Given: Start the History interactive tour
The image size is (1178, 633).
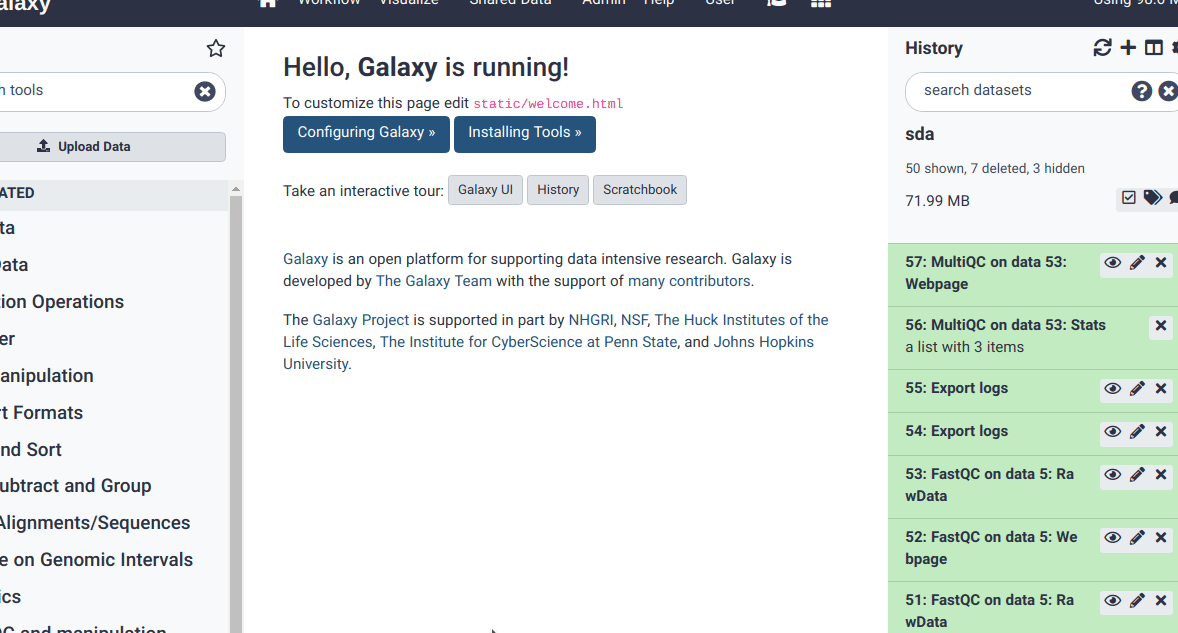Looking at the screenshot, I should tap(557, 190).
